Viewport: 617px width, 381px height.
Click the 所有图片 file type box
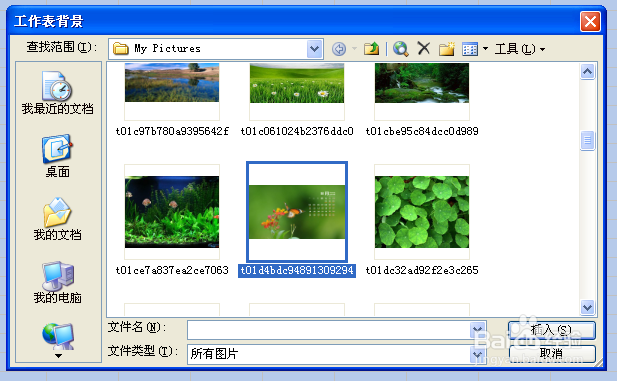(x=336, y=354)
